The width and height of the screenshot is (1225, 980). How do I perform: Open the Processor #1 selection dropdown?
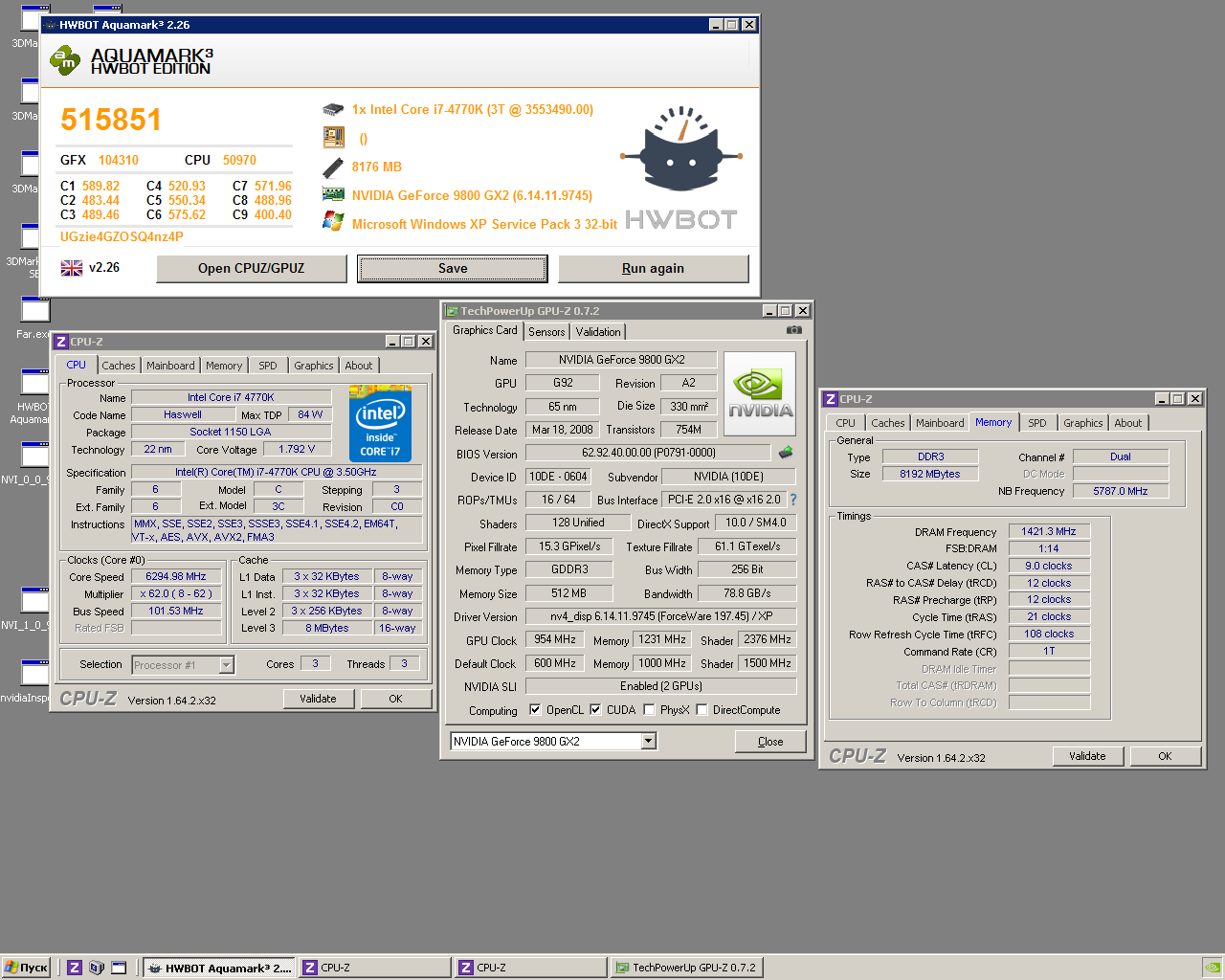coord(227,664)
